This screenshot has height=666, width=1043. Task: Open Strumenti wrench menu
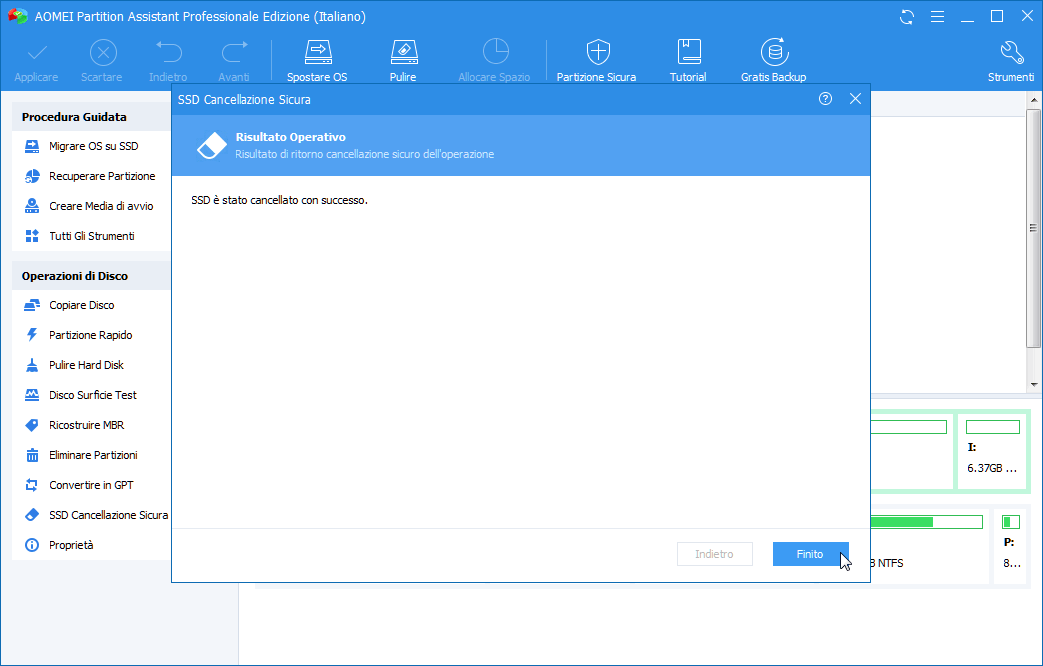[x=1011, y=60]
